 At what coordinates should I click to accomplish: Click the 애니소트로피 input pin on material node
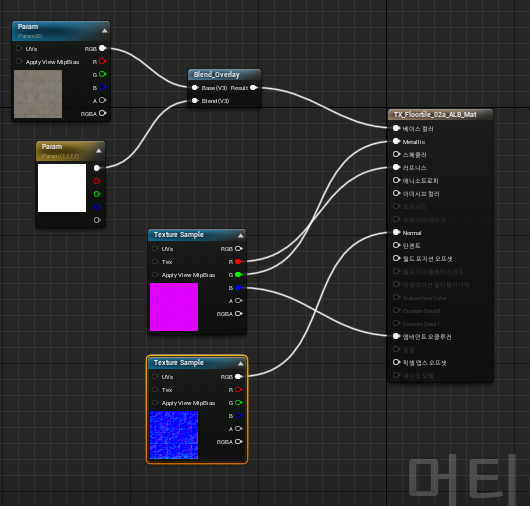[x=396, y=180]
